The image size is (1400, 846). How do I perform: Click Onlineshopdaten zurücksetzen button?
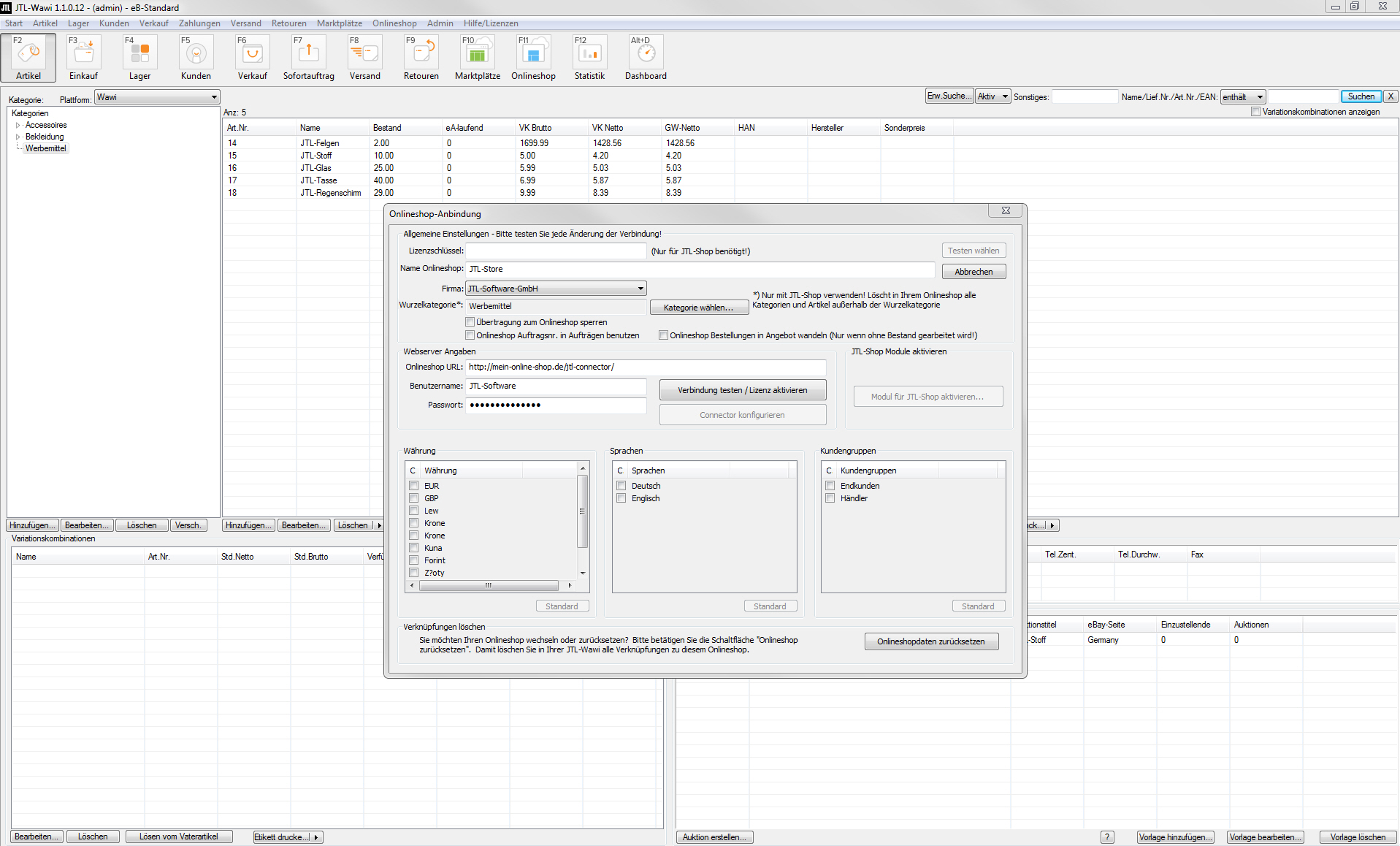point(931,641)
